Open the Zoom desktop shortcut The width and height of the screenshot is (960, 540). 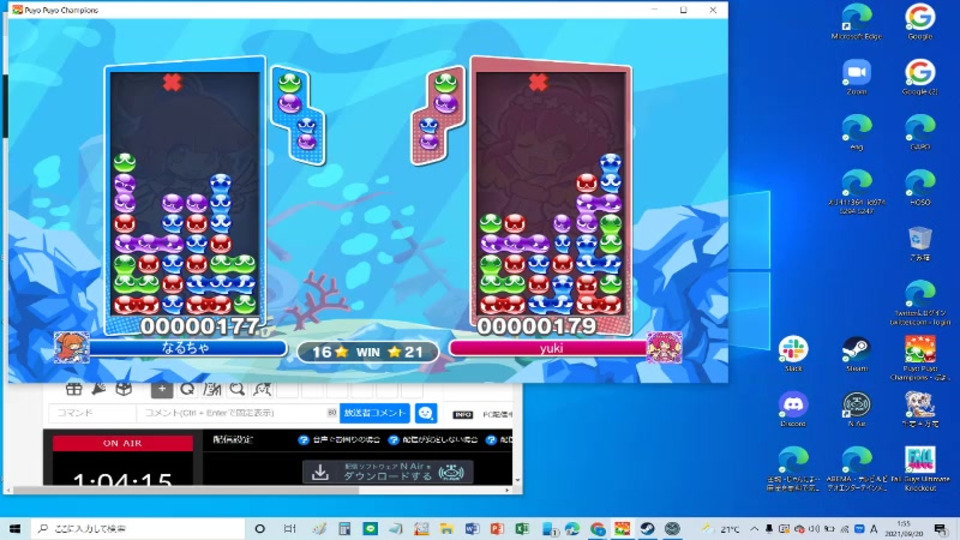point(857,77)
